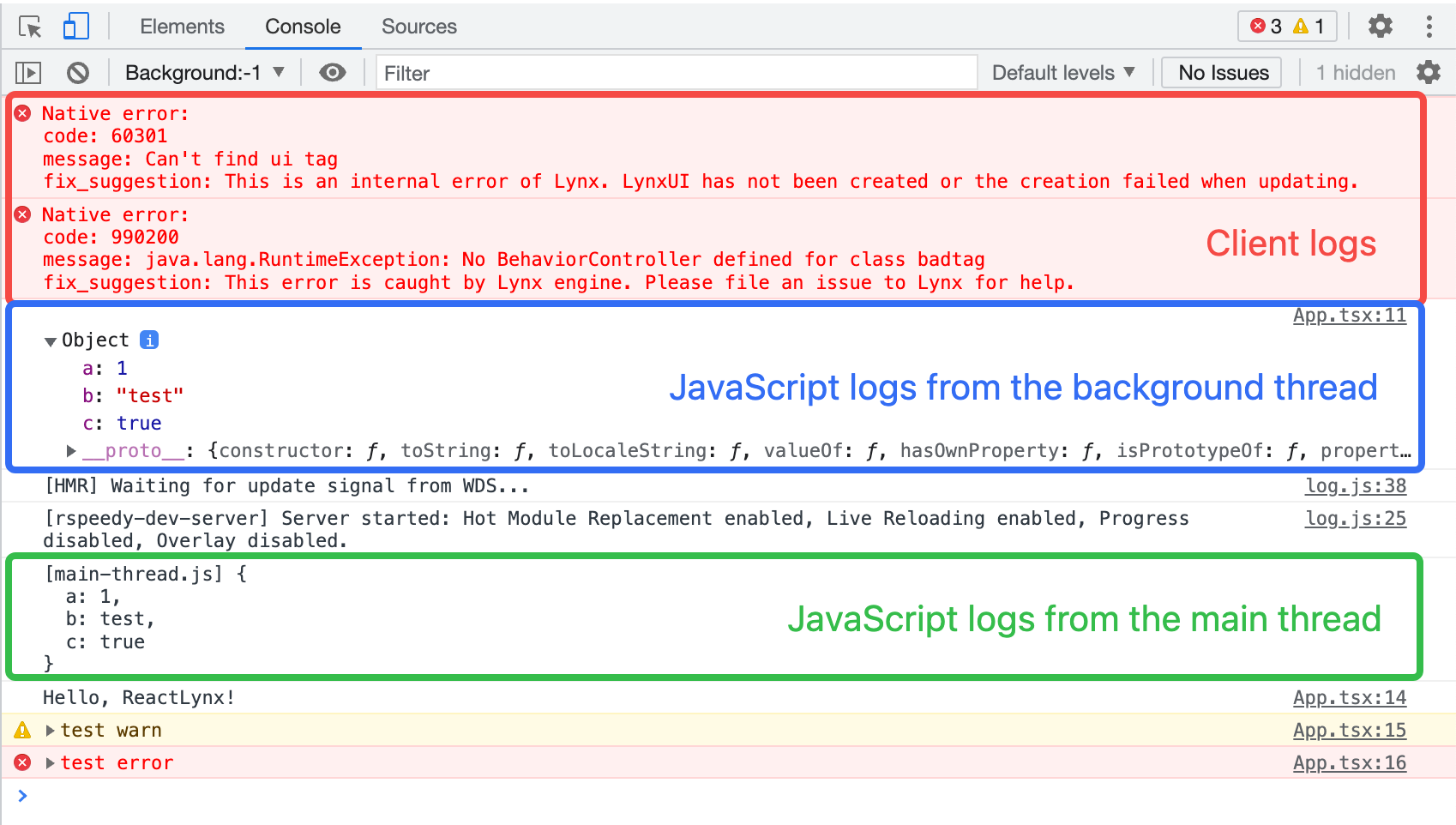
Task: Select the 'Hello, ReactLynx!' log line
Action: [x=139, y=697]
